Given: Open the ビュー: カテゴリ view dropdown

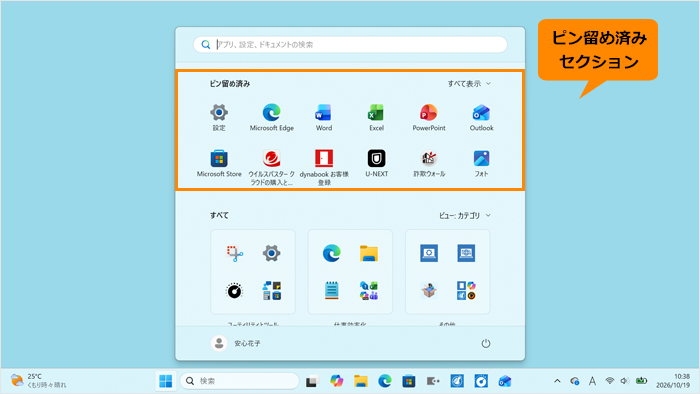Looking at the screenshot, I should click(464, 216).
